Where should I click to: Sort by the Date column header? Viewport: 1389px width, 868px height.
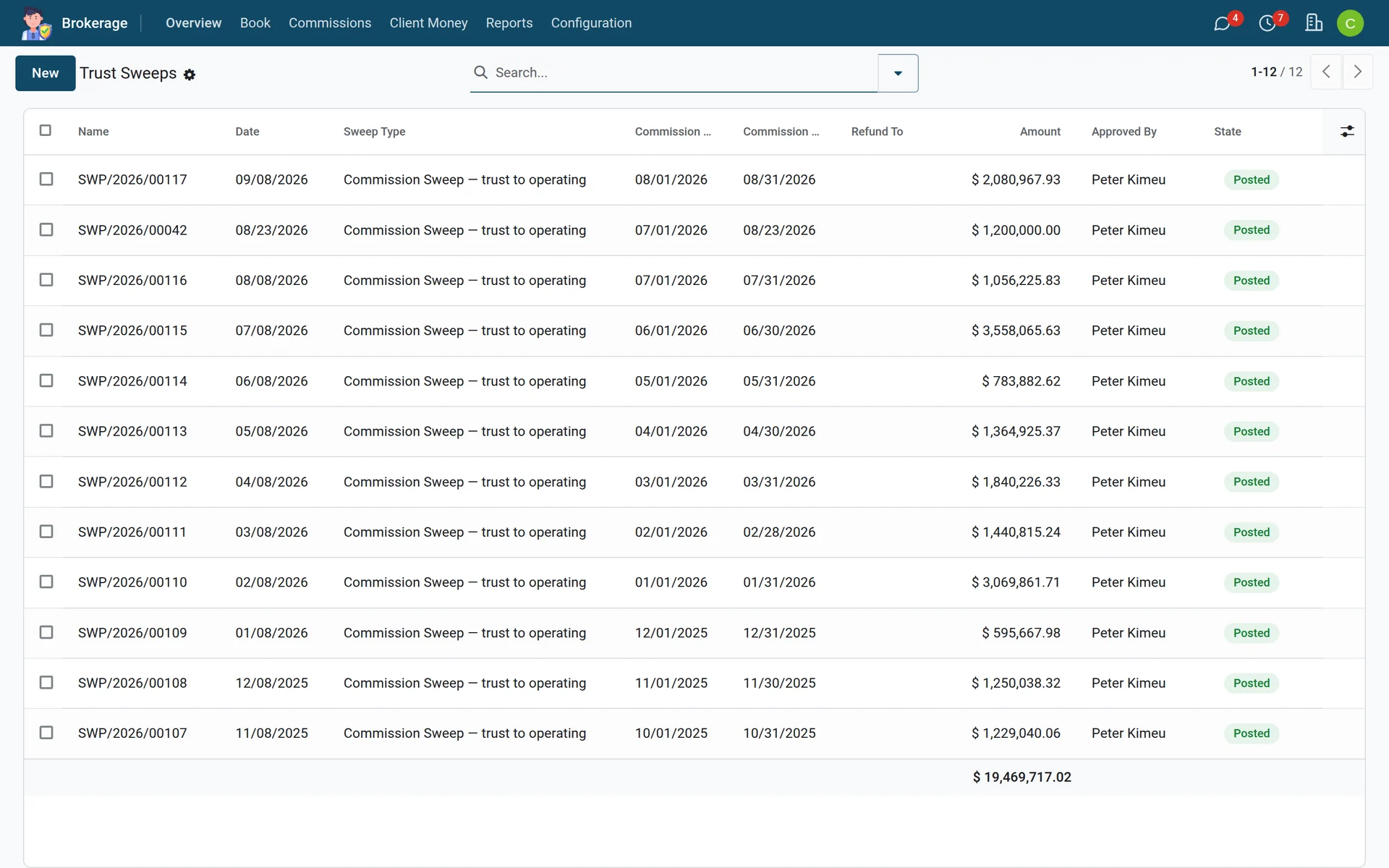tap(247, 132)
